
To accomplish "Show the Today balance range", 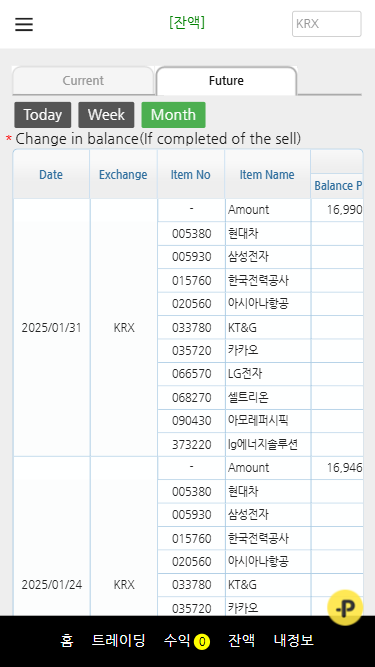I will point(43,115).
